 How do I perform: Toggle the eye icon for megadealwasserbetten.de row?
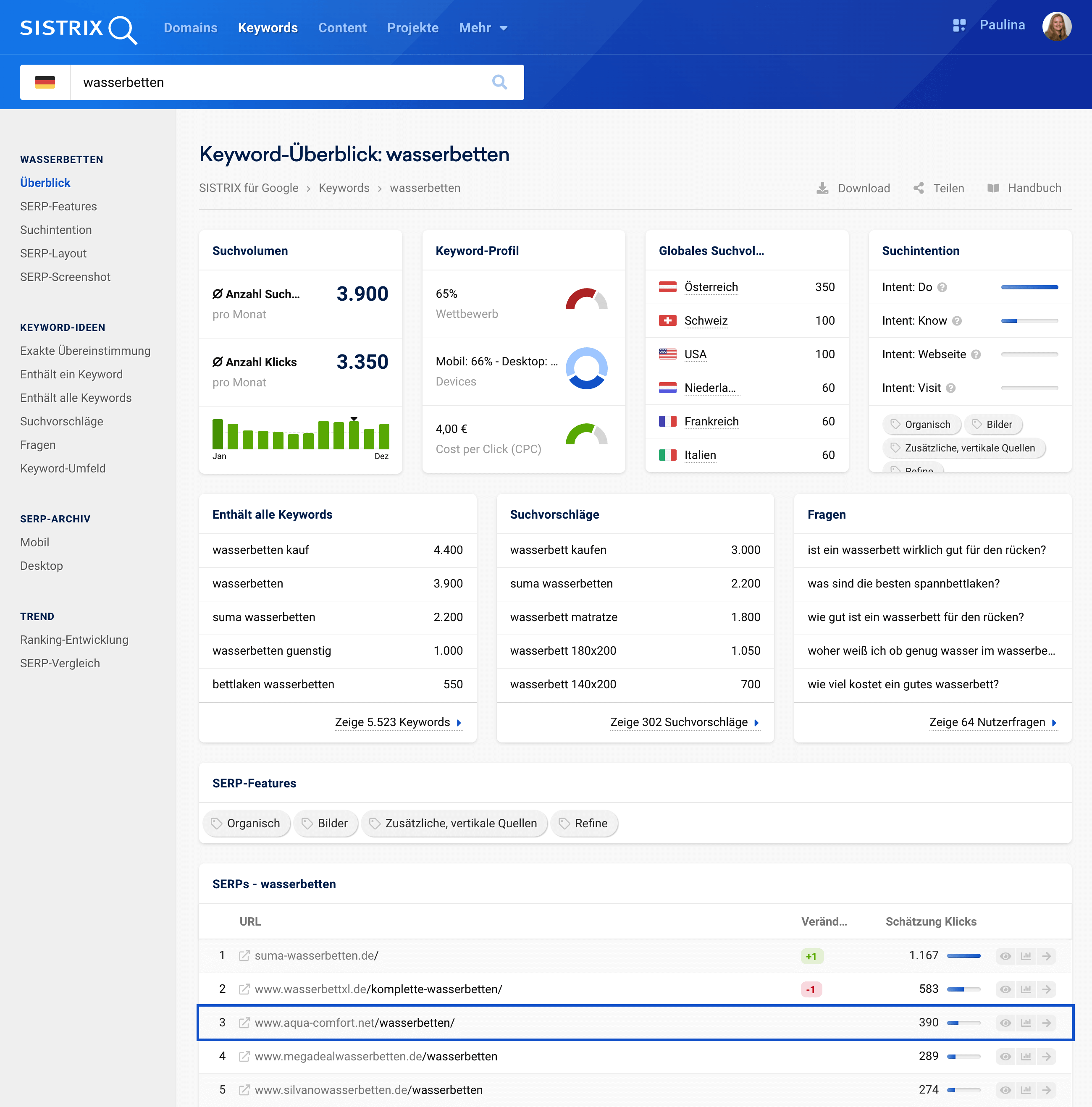point(1005,1057)
